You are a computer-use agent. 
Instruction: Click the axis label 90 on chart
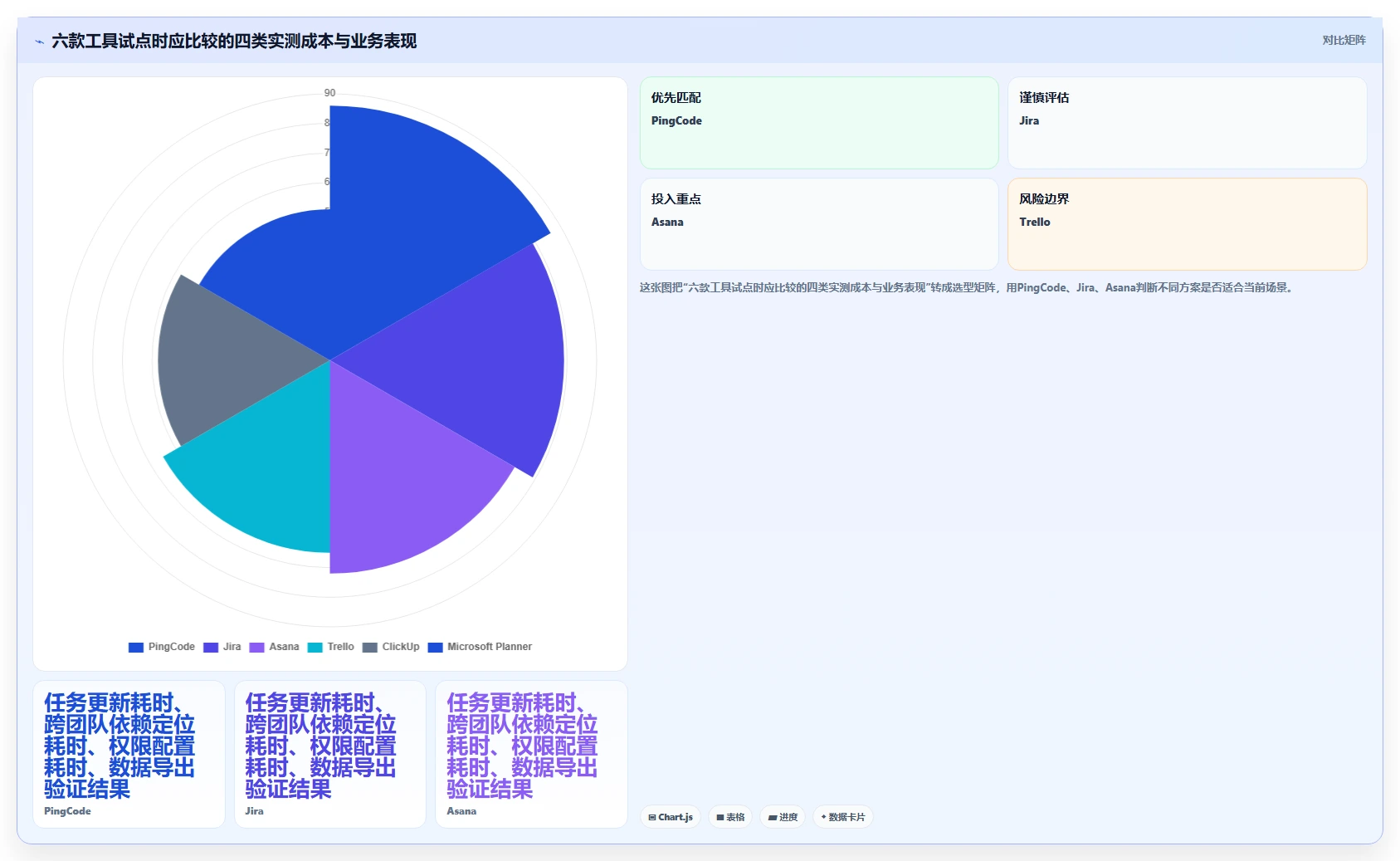click(x=329, y=93)
